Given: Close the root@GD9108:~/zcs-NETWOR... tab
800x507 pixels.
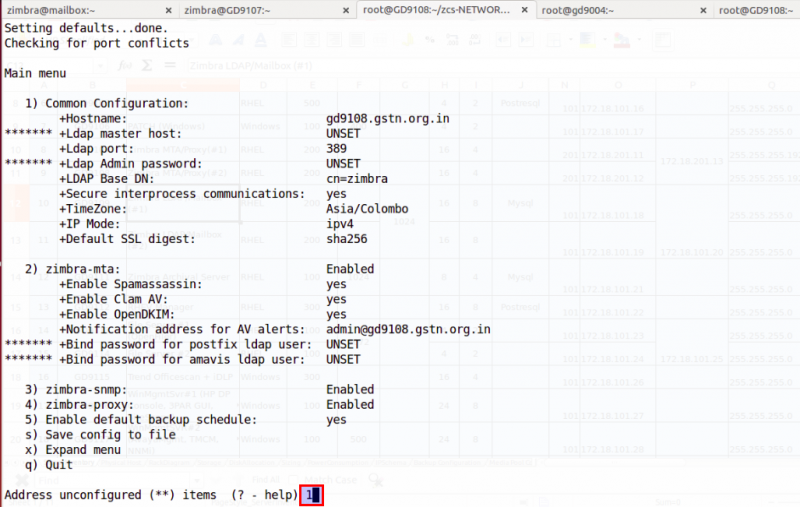Looking at the screenshot, I should [x=524, y=10].
